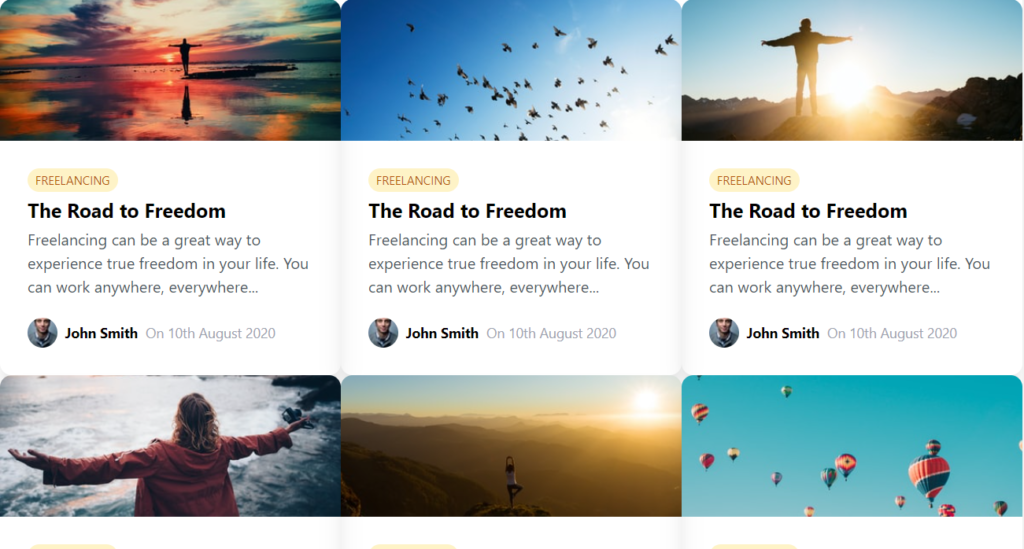This screenshot has height=549, width=1024.
Task: Open the hot air balloons image
Action: (852, 446)
